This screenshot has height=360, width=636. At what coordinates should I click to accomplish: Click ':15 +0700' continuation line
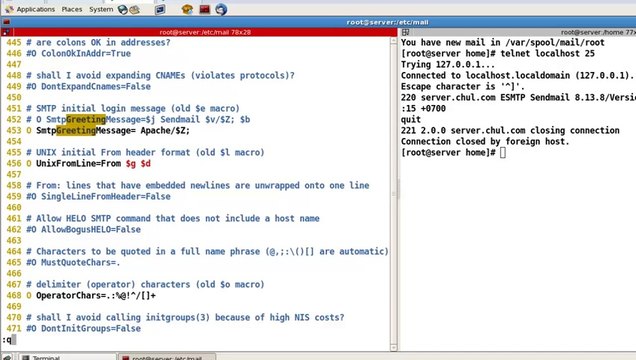[x=423, y=109]
